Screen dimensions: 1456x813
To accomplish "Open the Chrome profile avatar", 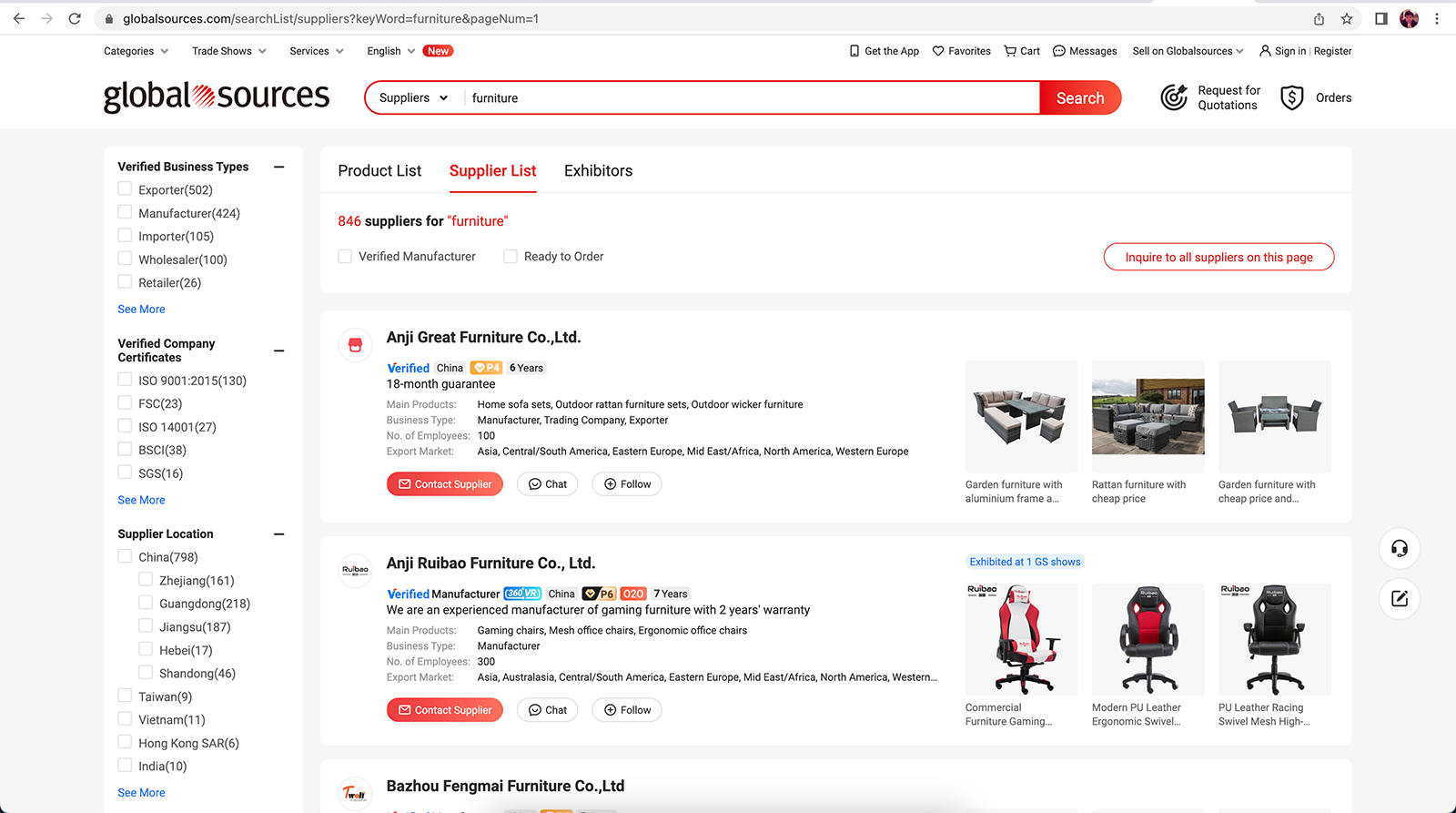I will (1409, 18).
